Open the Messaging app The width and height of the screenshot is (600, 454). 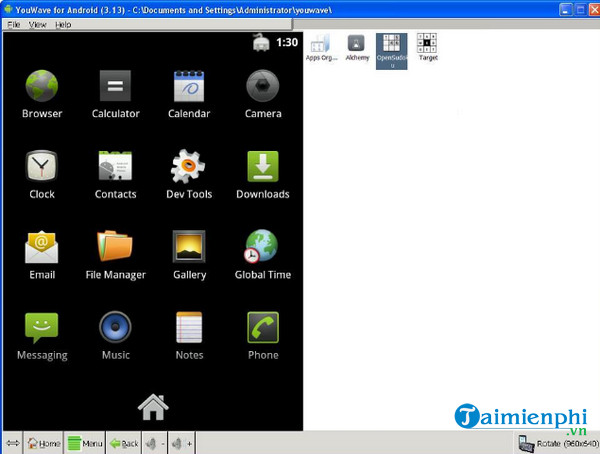click(x=42, y=327)
